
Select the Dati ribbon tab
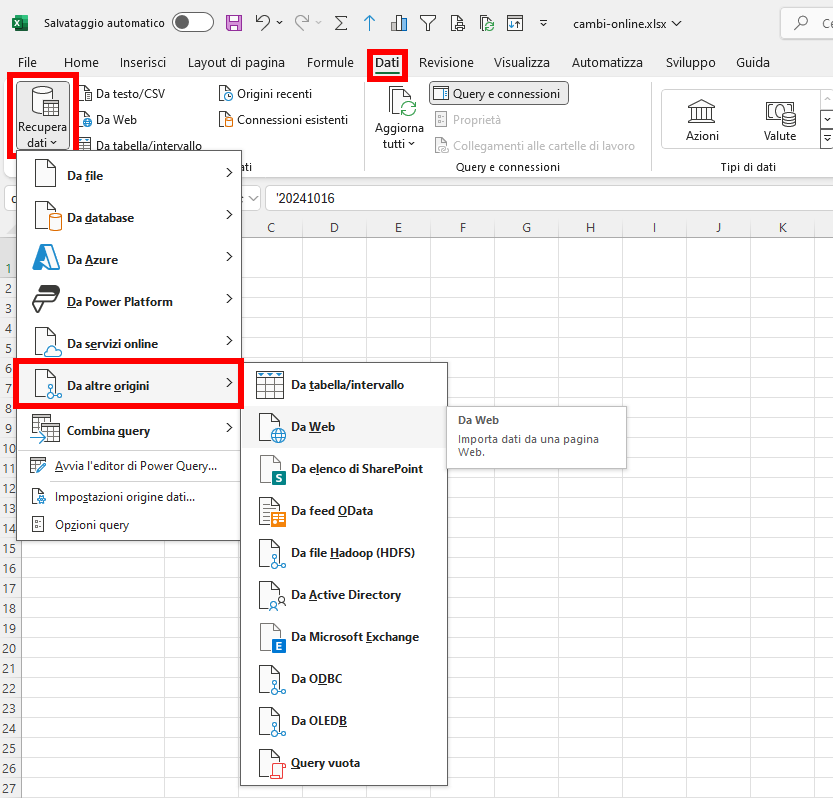point(387,64)
